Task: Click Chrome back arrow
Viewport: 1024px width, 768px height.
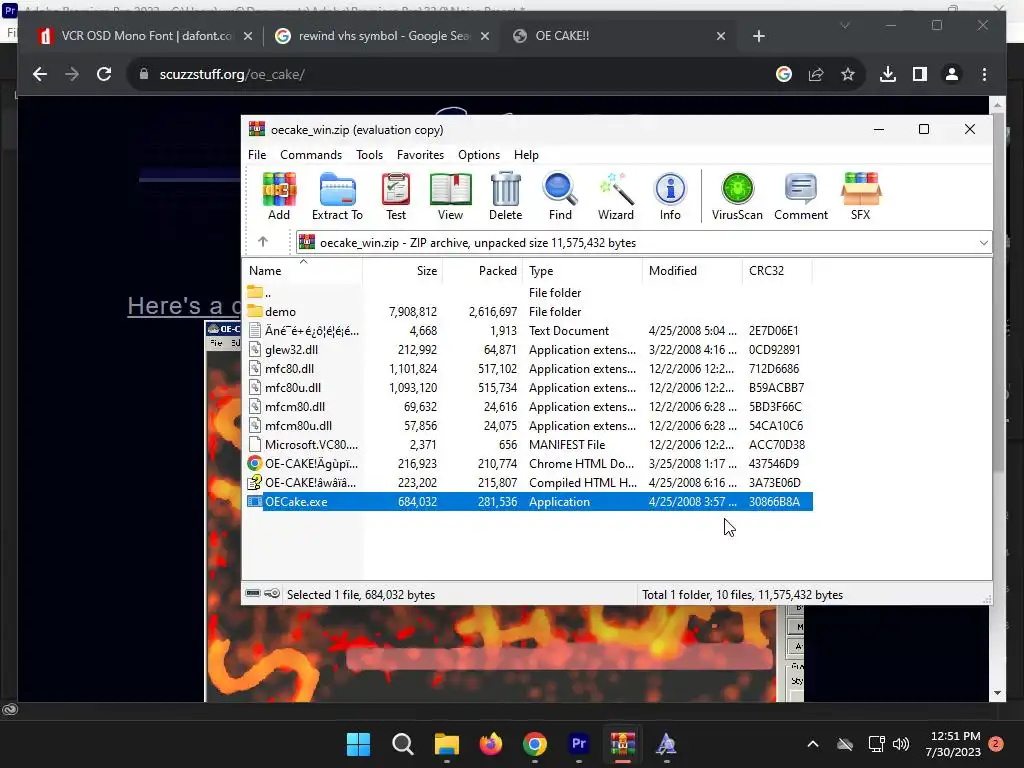Action: point(40,74)
